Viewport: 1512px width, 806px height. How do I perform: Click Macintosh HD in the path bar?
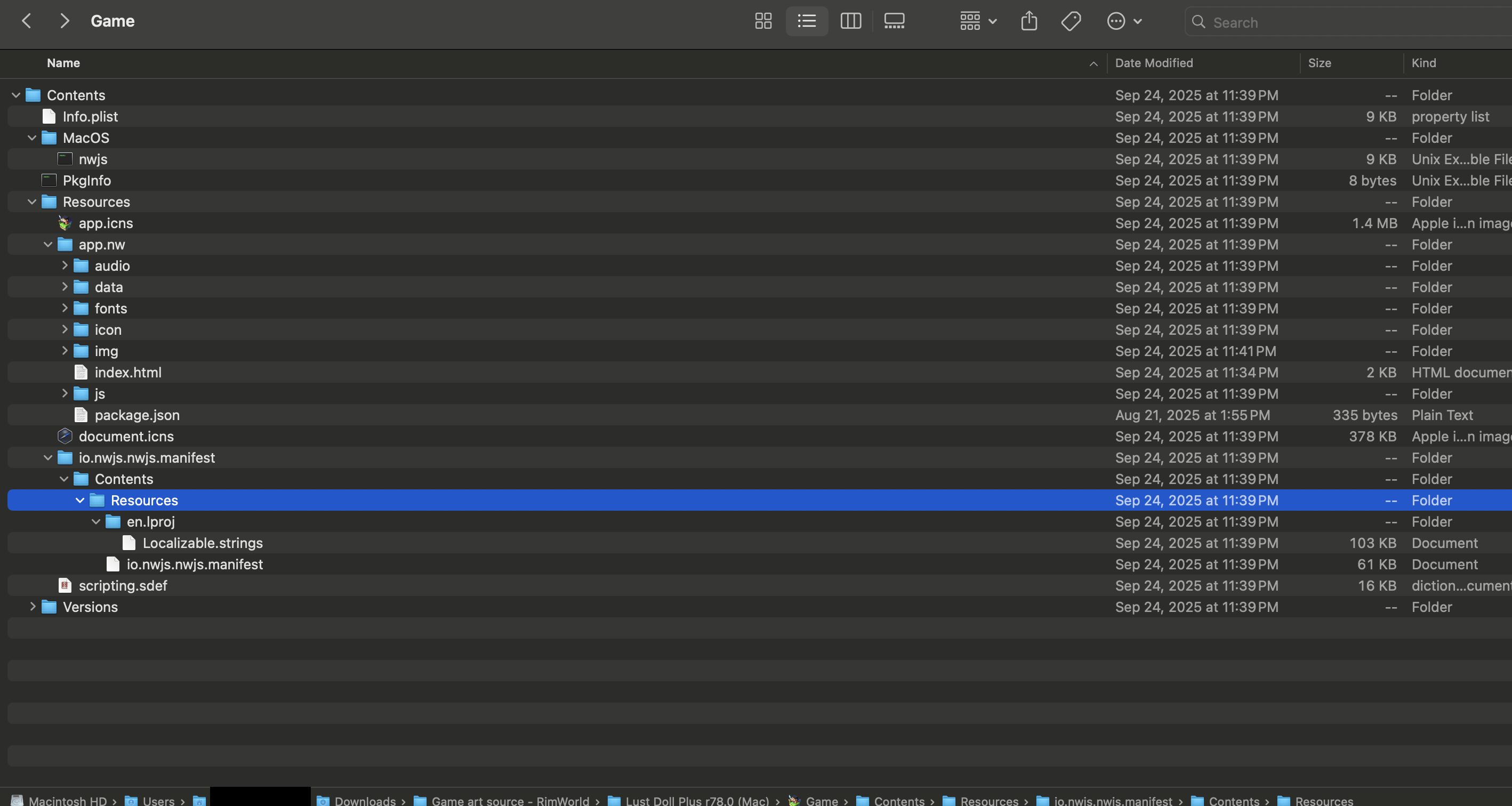[x=68, y=800]
